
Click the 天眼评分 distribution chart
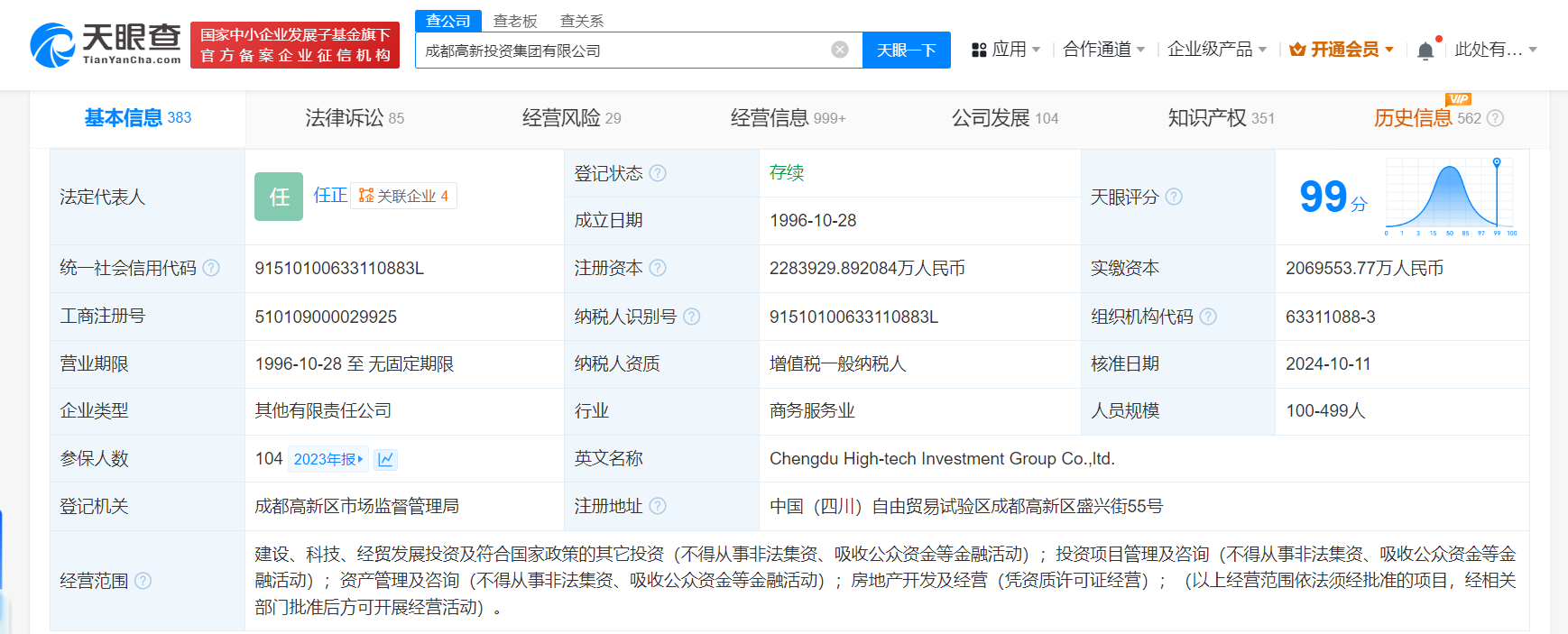(1451, 197)
